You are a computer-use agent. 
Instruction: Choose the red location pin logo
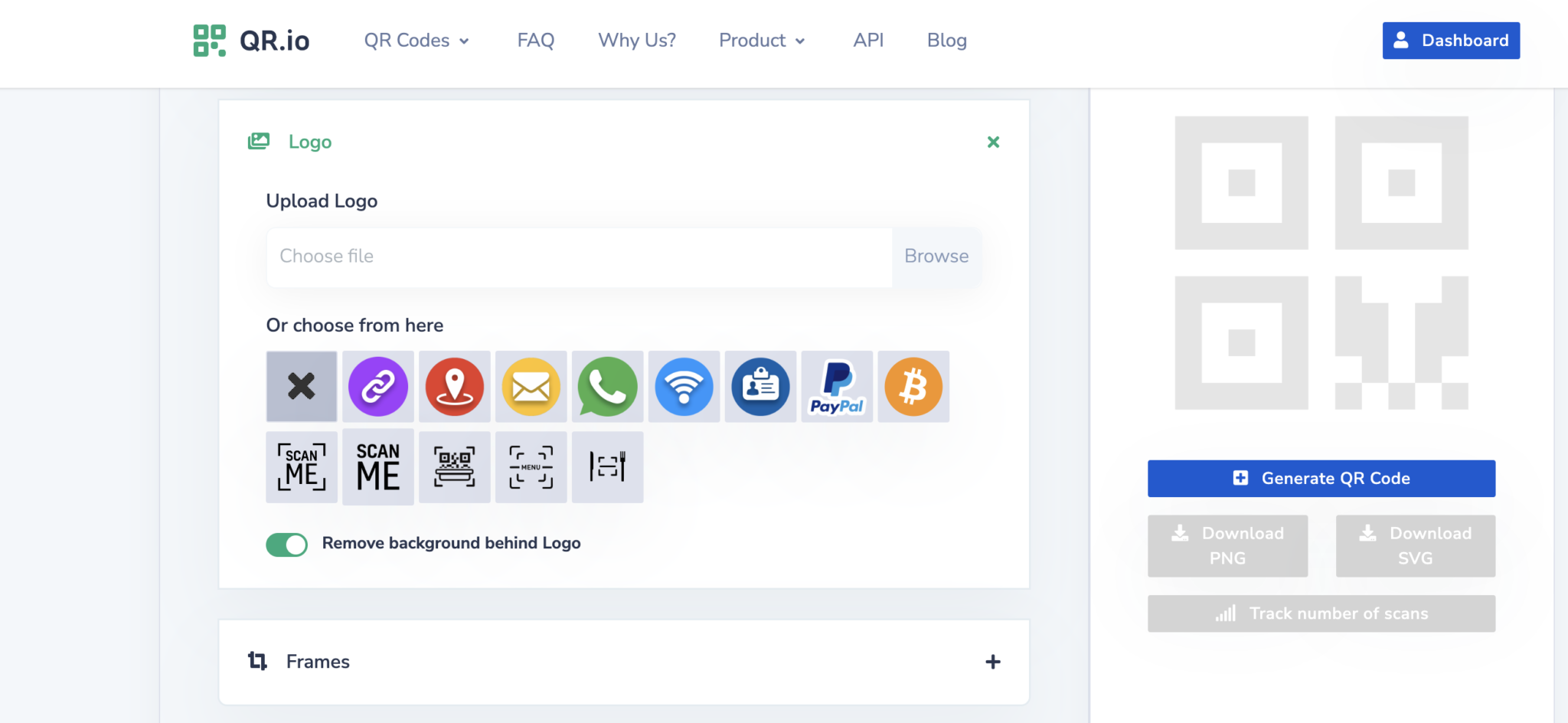pos(454,387)
